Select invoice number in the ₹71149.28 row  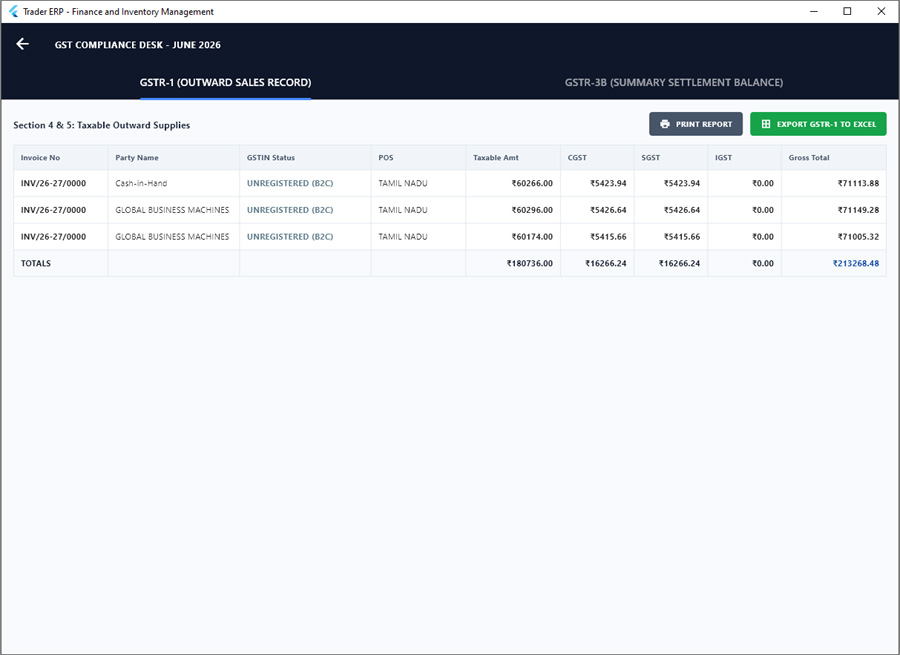click(x=53, y=210)
